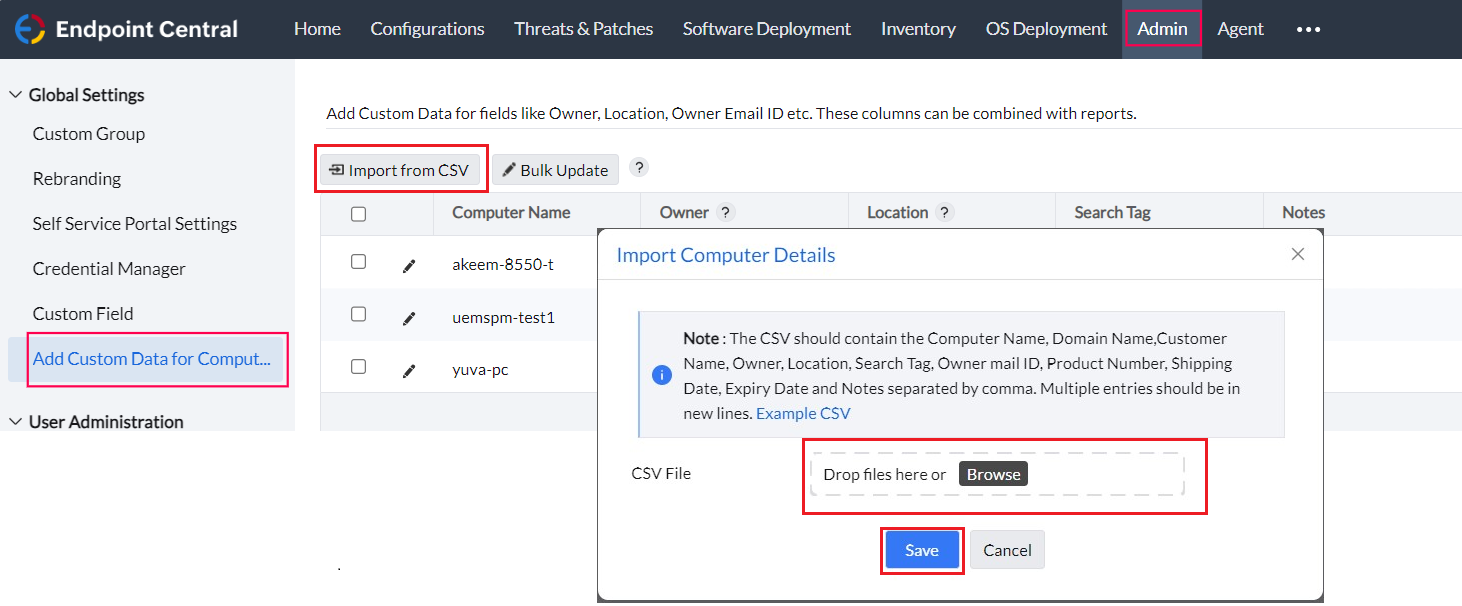The image size is (1462, 606).
Task: Click the Bulk Update button
Action: click(x=555, y=170)
